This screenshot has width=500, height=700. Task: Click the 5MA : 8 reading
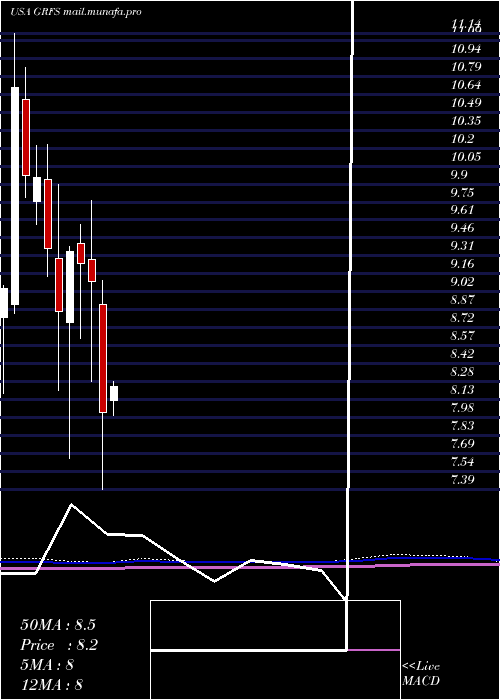(47, 665)
